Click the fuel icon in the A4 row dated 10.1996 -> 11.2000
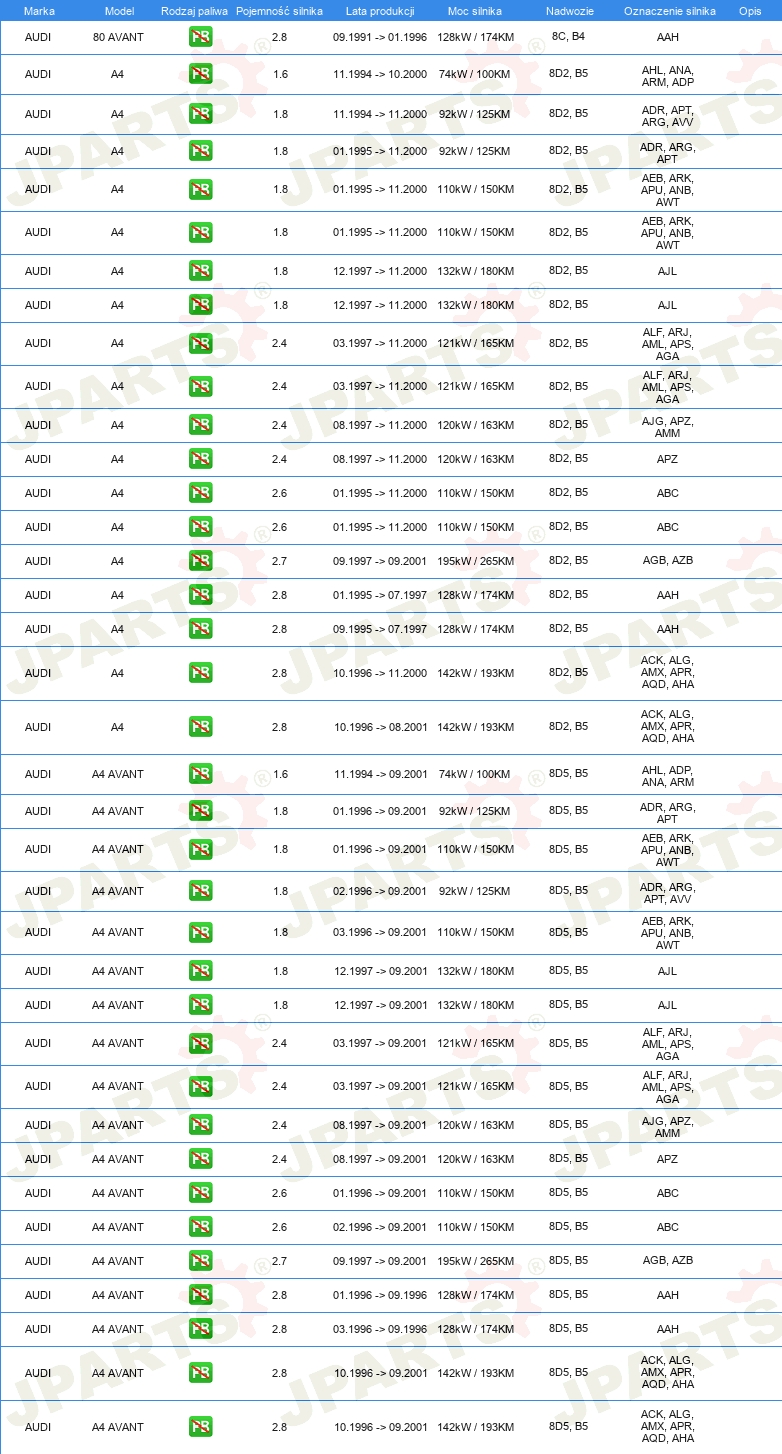782x1454 pixels. 200,673
